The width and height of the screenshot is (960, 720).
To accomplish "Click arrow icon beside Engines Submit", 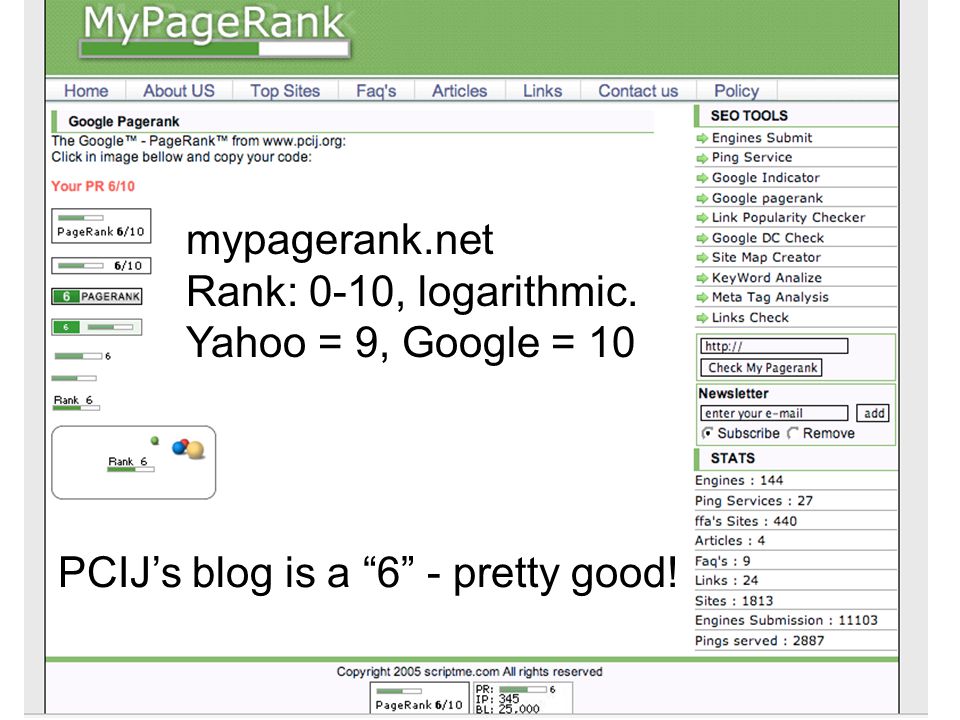I will click(x=702, y=138).
